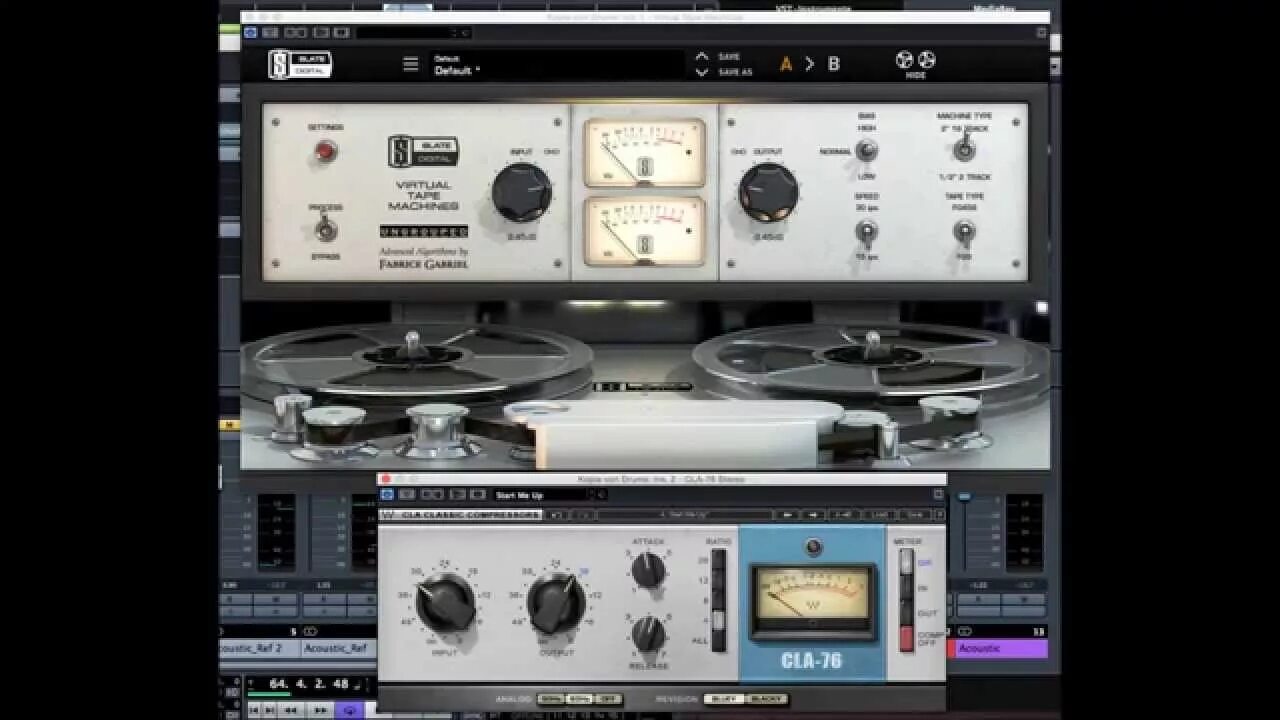Image resolution: width=1280 pixels, height=720 pixels.
Task: Open Virtual Tape Machines window preset field
Action: tap(411, 33)
